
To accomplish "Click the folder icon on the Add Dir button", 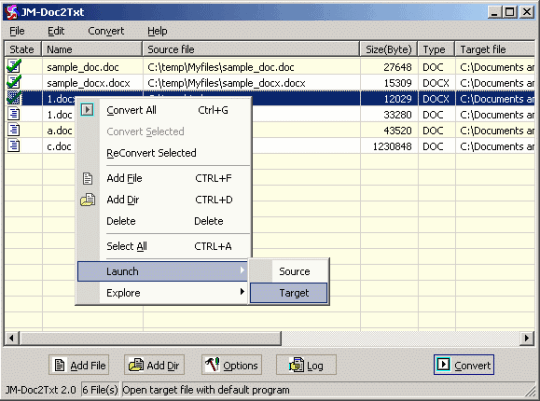I will point(136,364).
